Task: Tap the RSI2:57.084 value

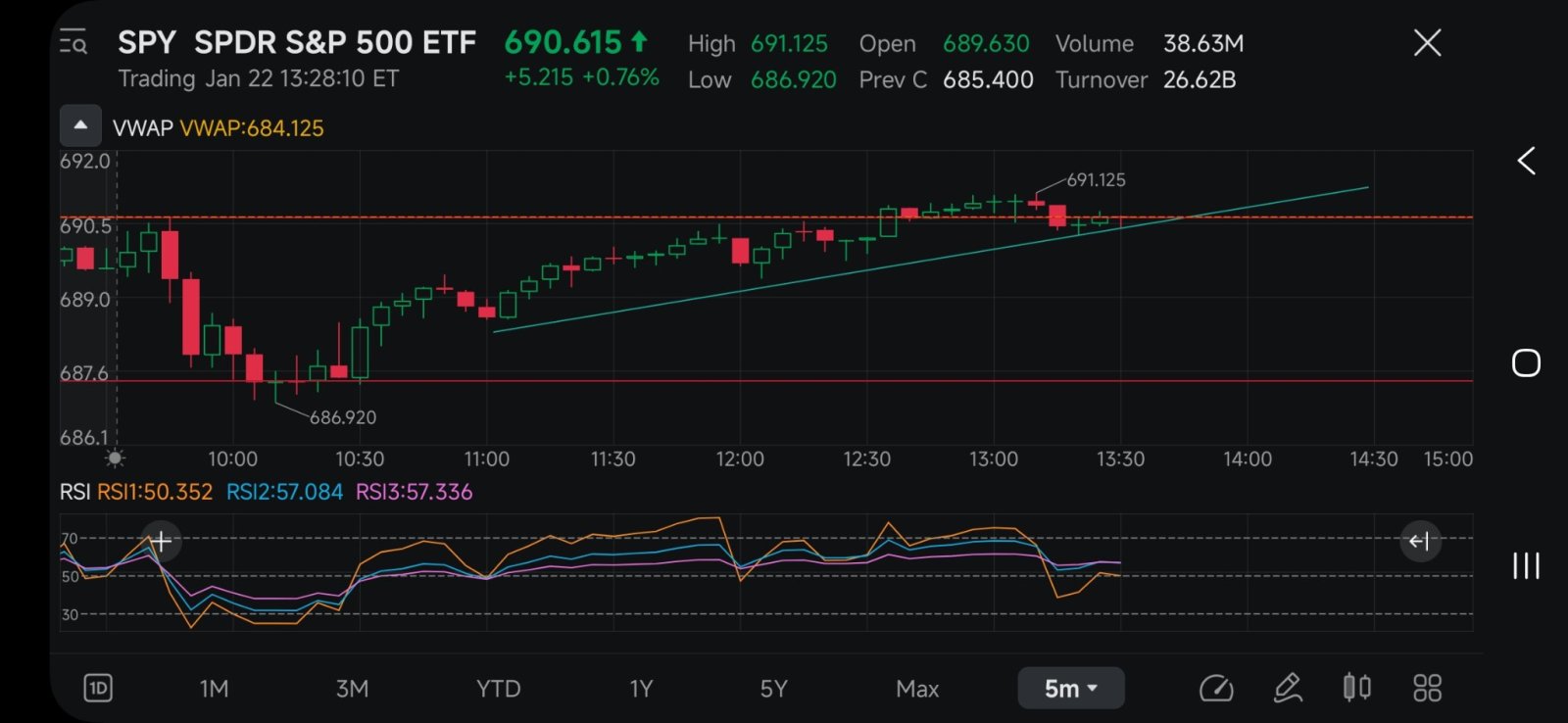Action: (x=285, y=492)
